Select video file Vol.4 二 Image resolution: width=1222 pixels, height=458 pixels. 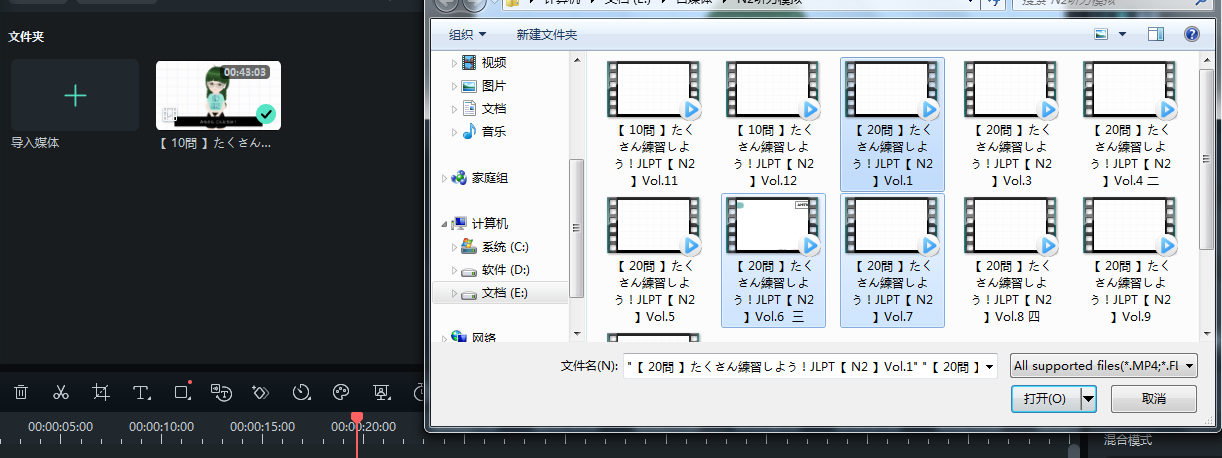click(x=1130, y=124)
